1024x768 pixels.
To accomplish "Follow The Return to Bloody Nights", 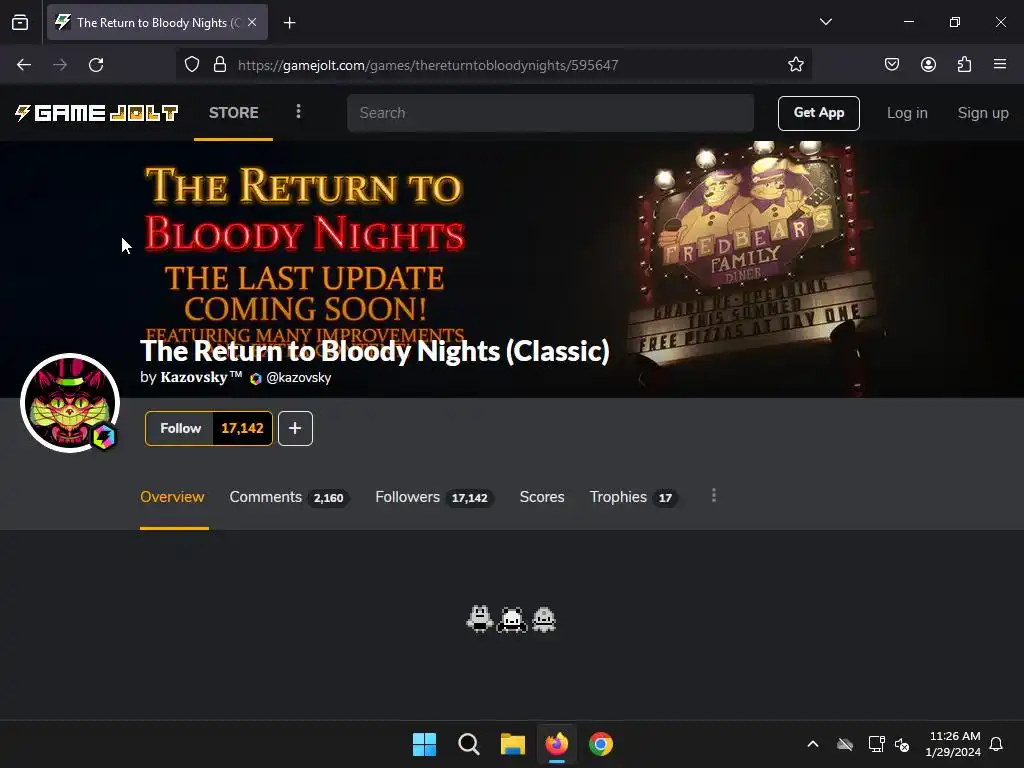I will pyautogui.click(x=180, y=428).
